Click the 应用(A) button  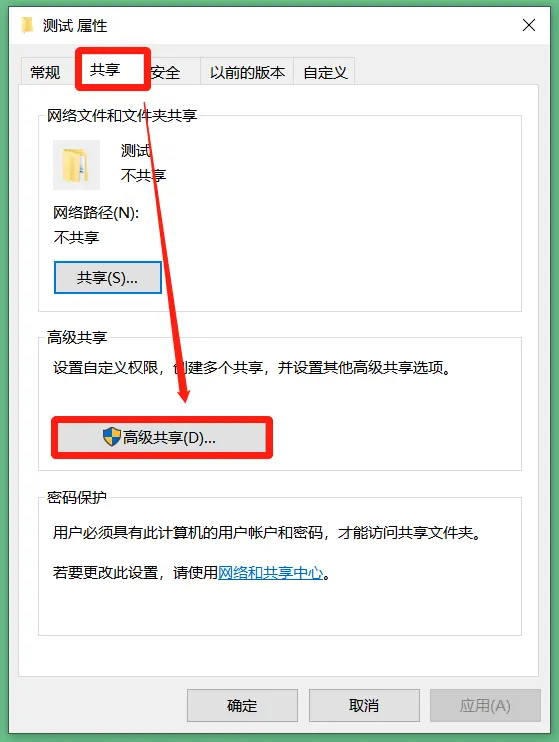point(485,706)
